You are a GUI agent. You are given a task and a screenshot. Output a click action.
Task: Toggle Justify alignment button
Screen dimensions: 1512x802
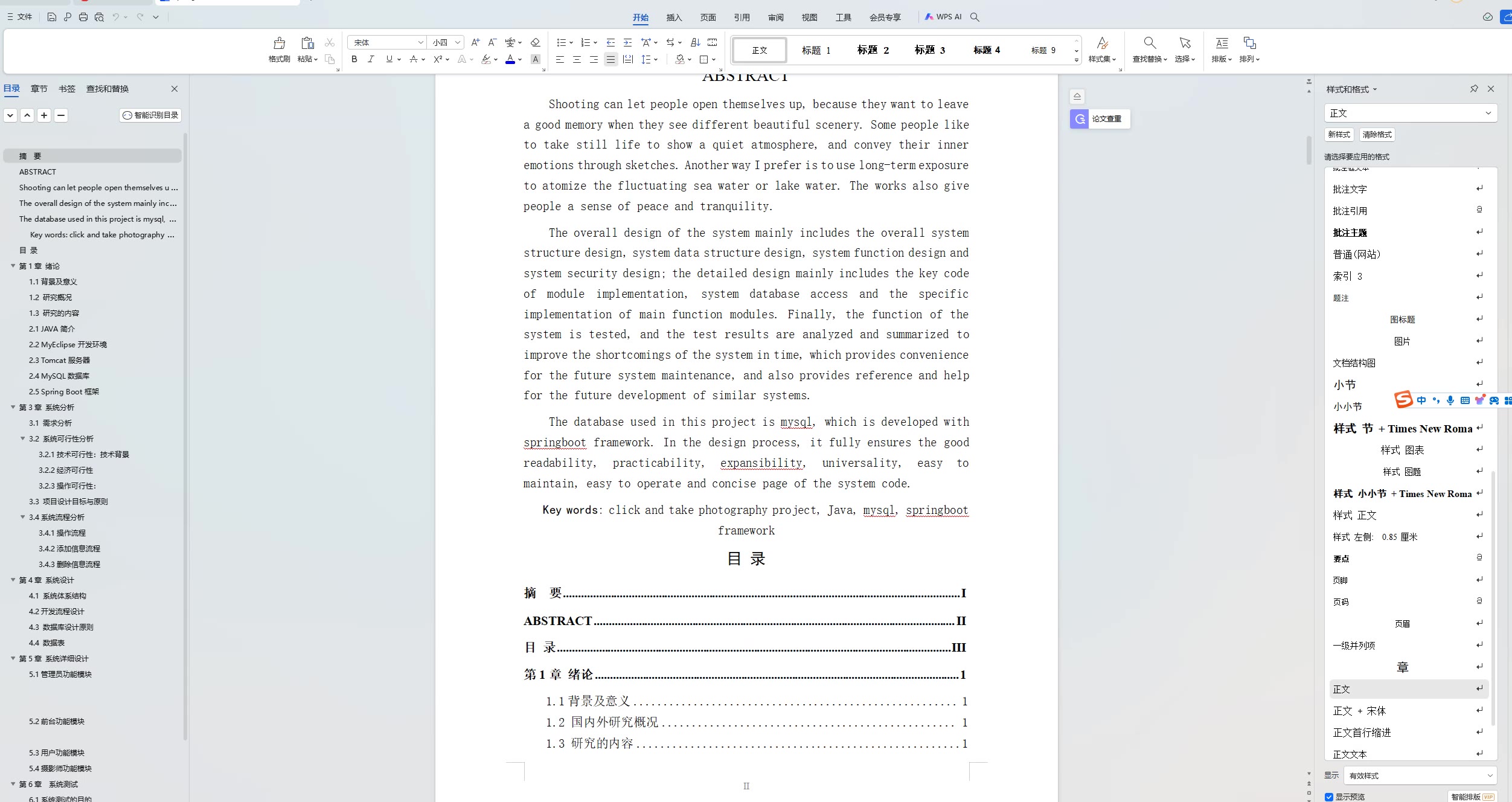611,59
